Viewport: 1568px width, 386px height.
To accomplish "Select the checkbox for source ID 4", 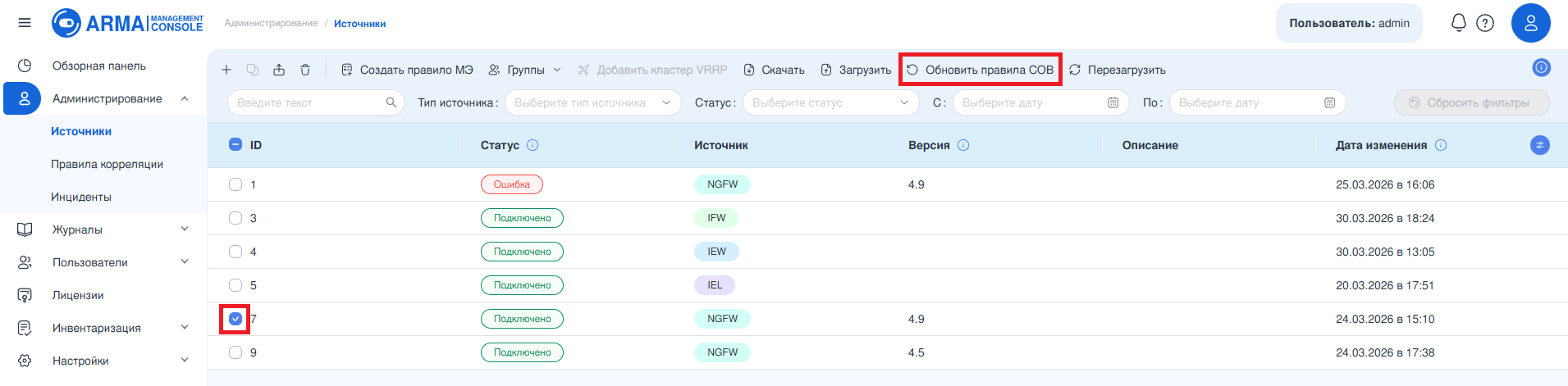I will click(x=235, y=252).
